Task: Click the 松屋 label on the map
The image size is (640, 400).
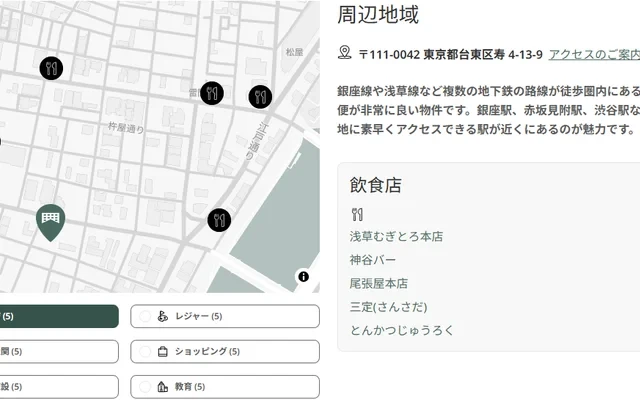Action: click(293, 52)
